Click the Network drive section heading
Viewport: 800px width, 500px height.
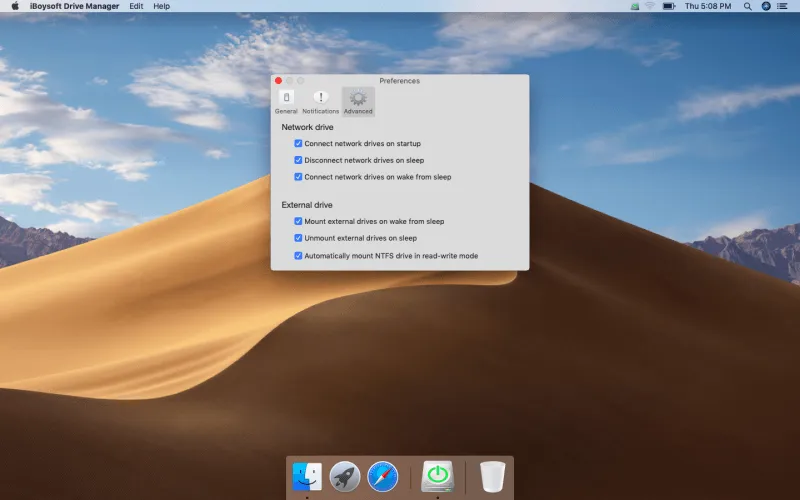pos(307,127)
